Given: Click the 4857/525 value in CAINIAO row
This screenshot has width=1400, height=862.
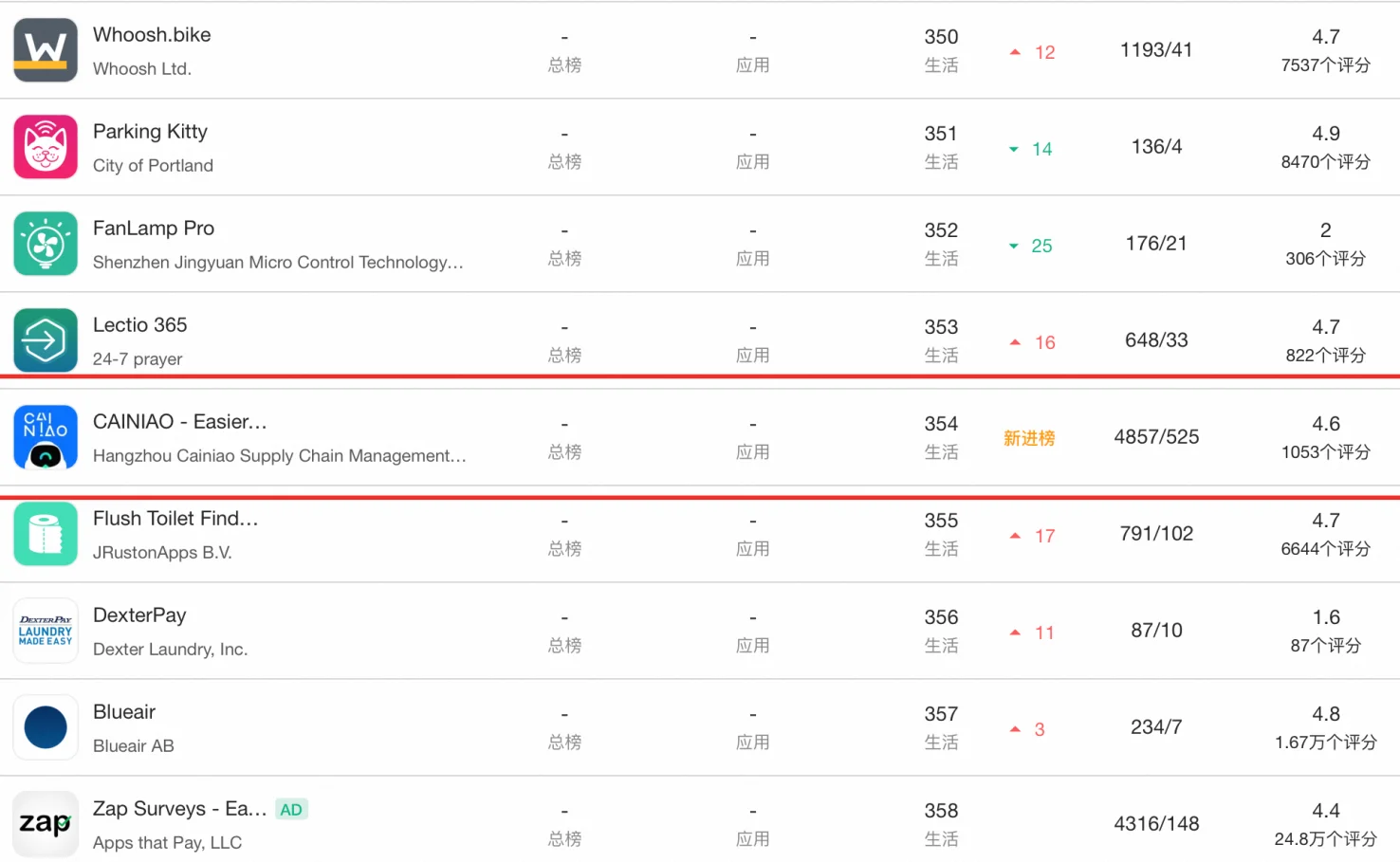Looking at the screenshot, I should point(1156,437).
